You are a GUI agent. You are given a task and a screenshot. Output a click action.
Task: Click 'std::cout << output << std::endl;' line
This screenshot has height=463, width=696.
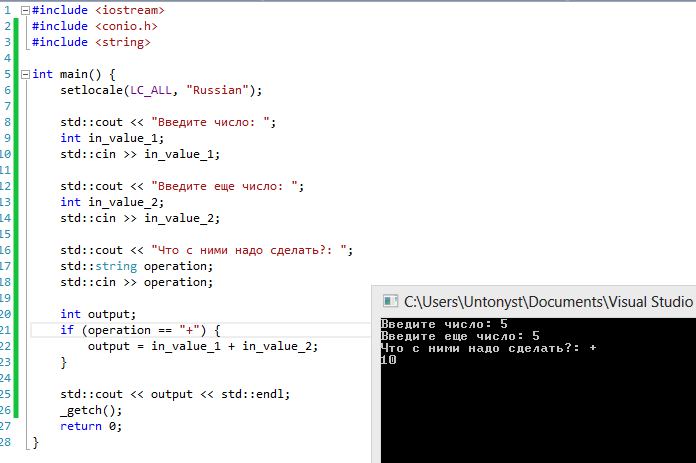pos(175,394)
